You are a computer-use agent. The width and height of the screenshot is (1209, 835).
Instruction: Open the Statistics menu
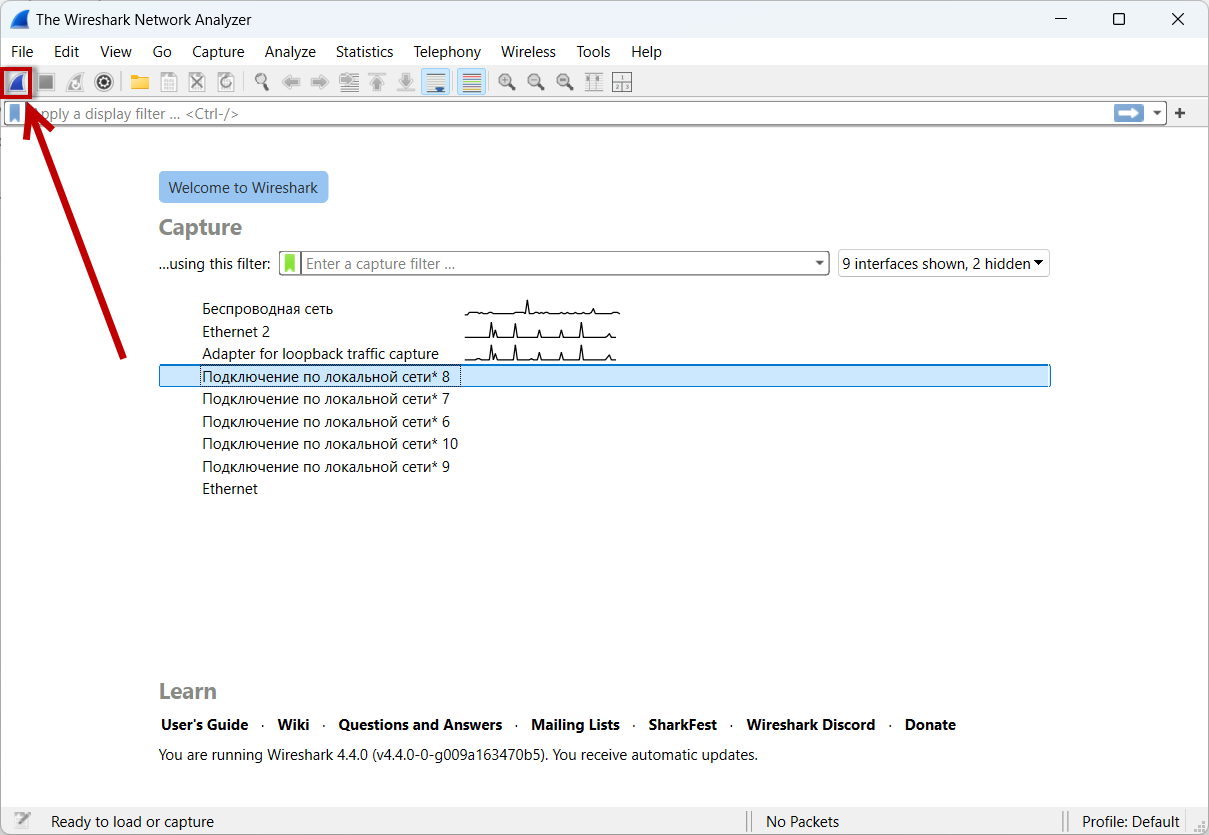pyautogui.click(x=364, y=52)
